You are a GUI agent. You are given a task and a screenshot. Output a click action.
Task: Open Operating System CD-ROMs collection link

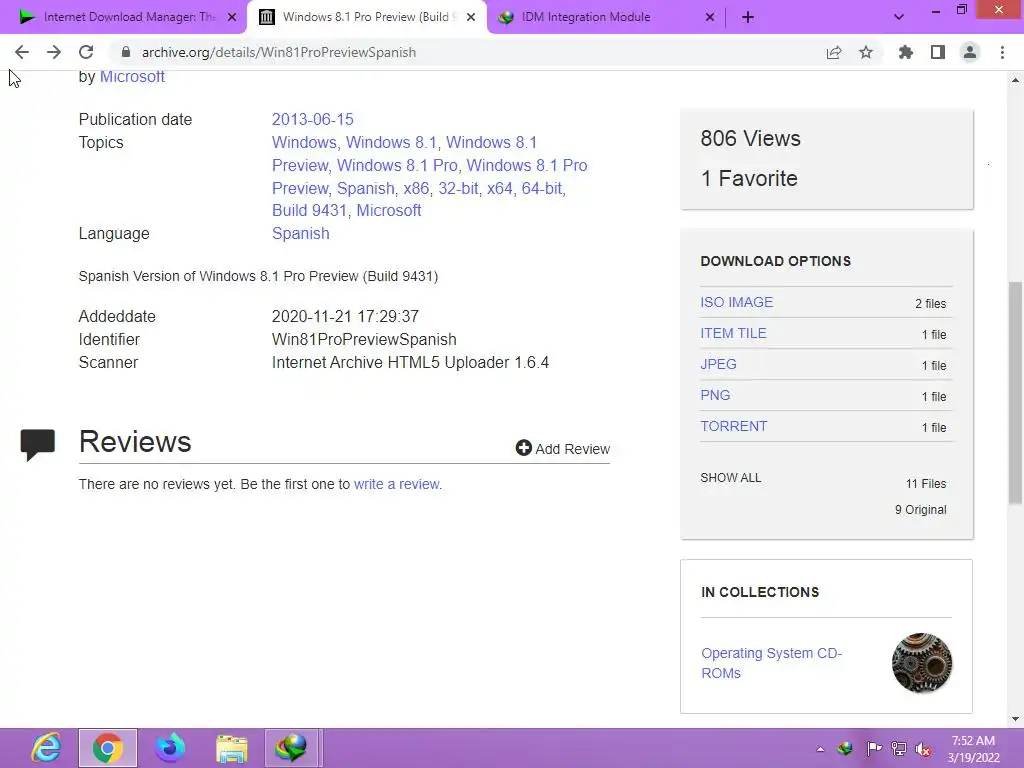click(x=771, y=663)
